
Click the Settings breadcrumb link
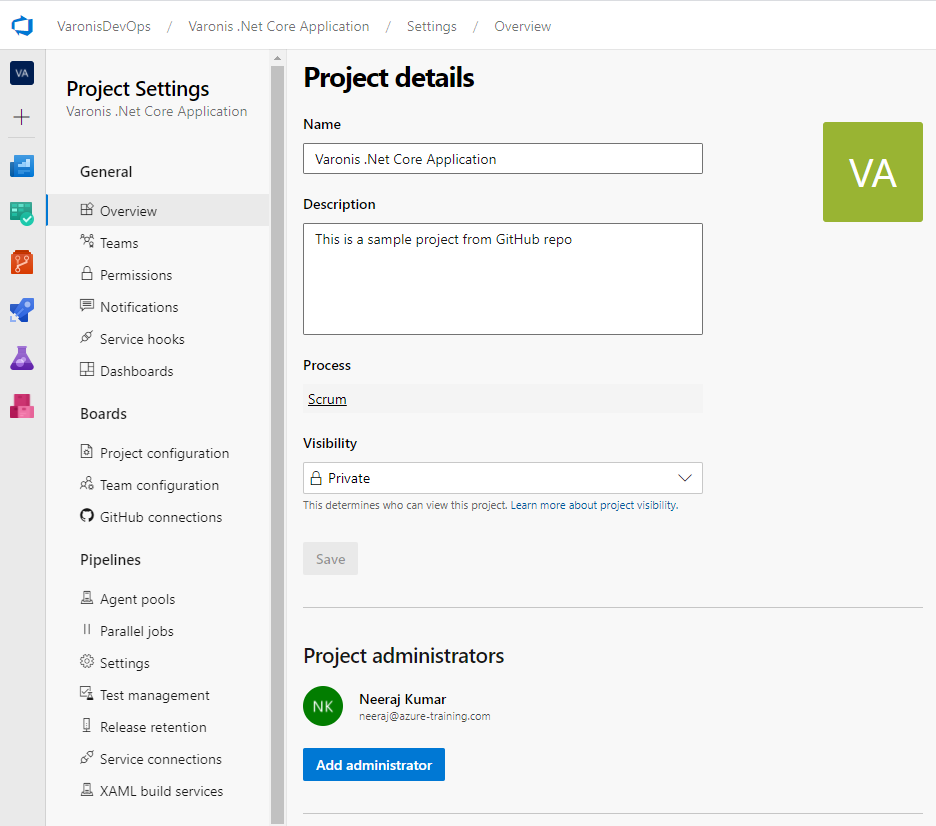point(432,26)
